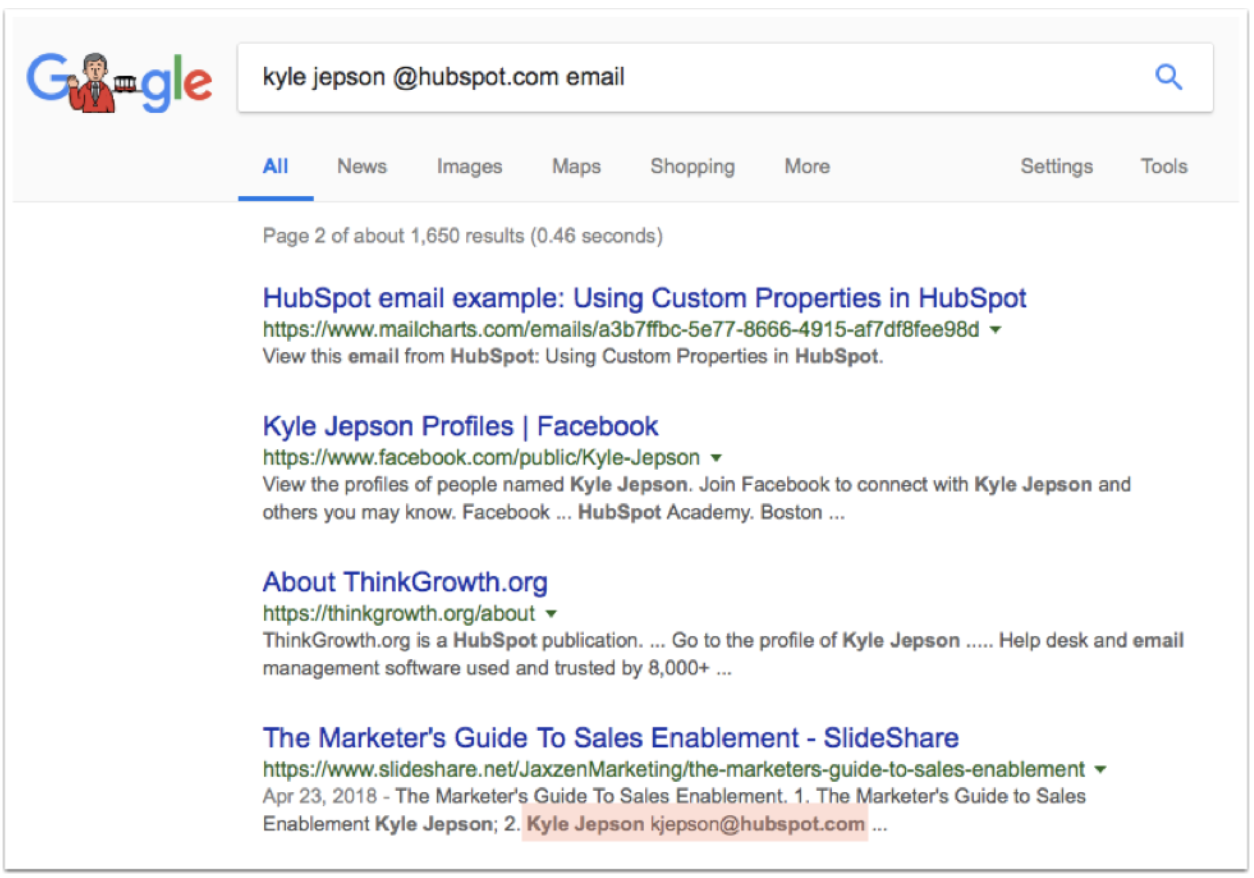The image size is (1254, 878).
Task: Expand dropdown arrow beside slideshare.net URL
Action: point(1100,770)
